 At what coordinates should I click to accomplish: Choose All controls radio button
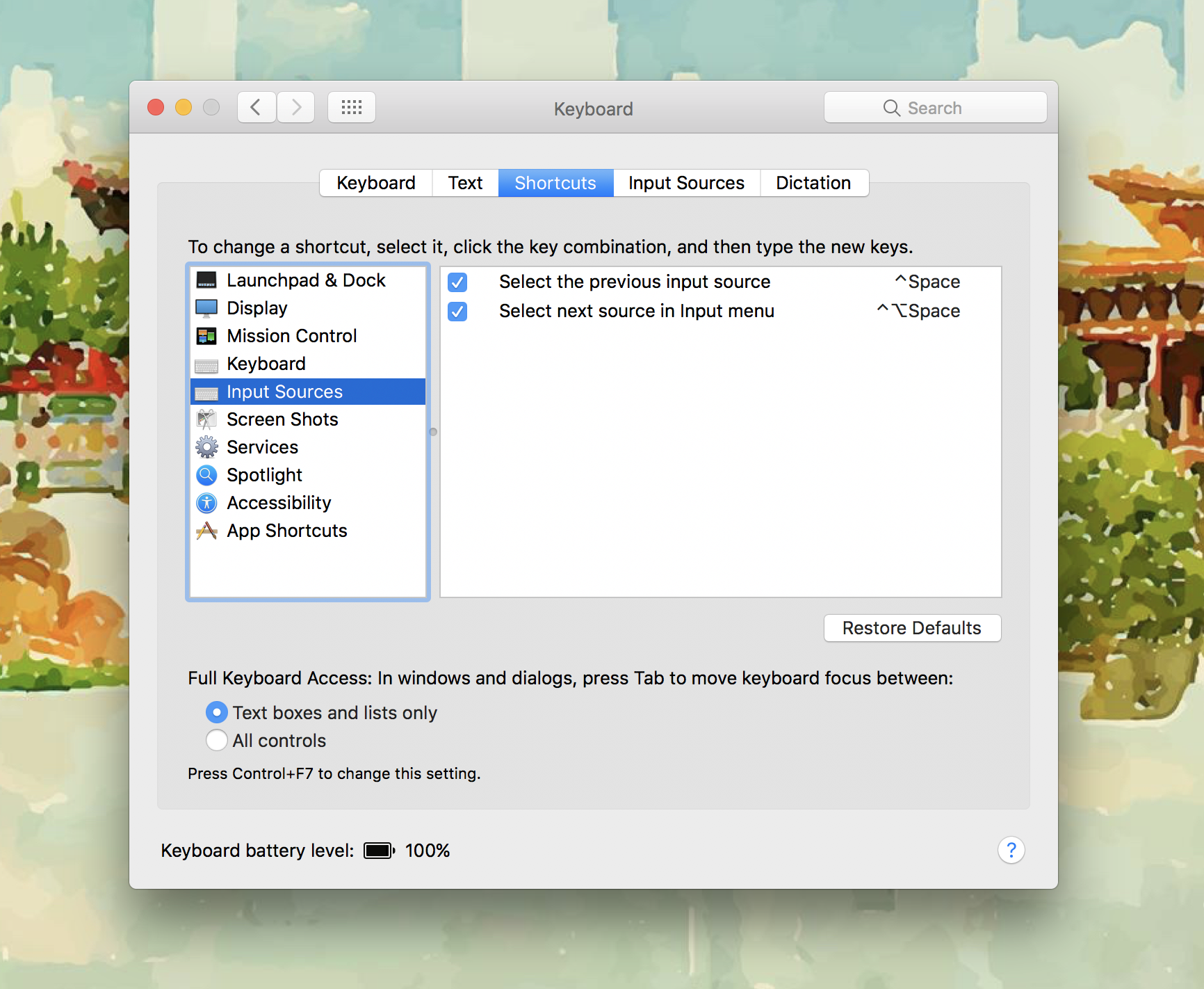pyautogui.click(x=217, y=740)
